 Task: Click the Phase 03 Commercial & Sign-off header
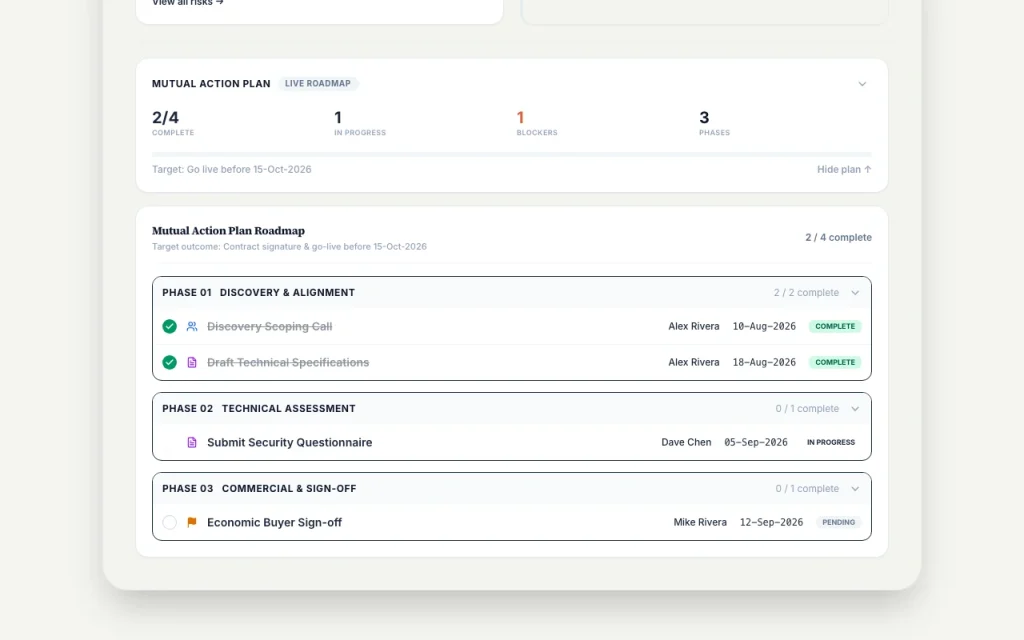[511, 488]
